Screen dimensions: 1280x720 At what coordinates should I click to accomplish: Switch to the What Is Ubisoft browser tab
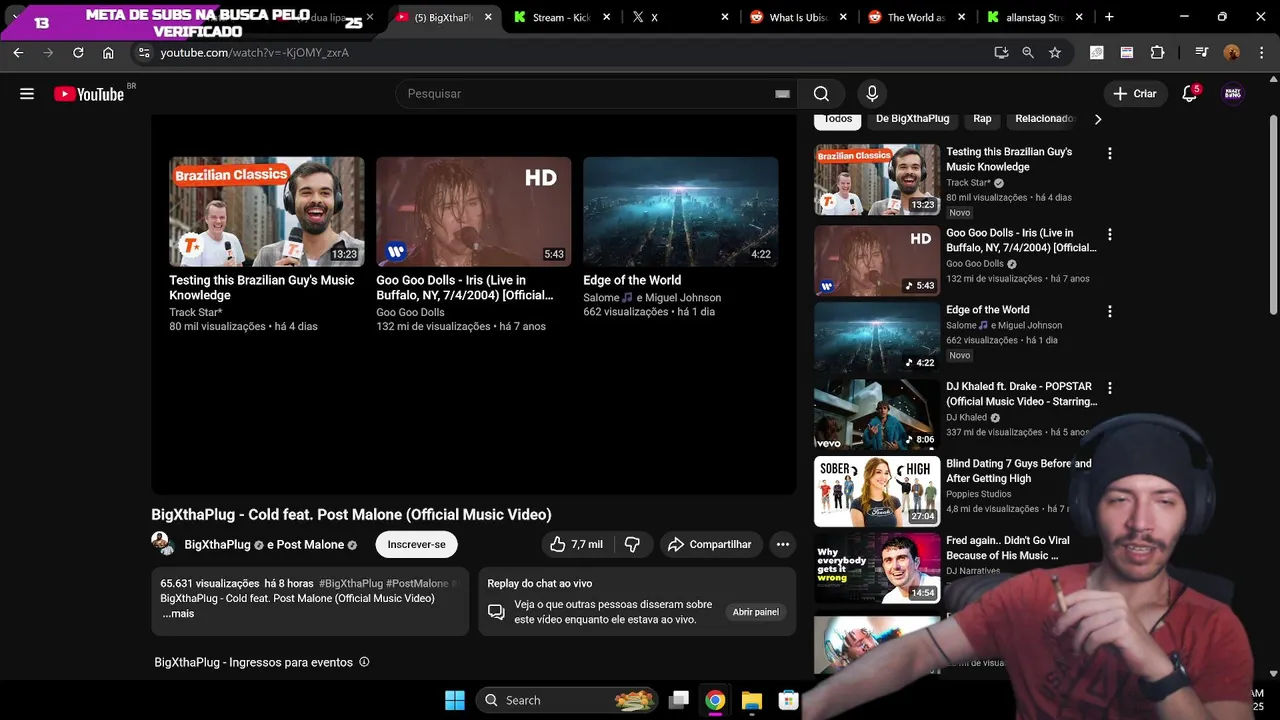(x=799, y=17)
